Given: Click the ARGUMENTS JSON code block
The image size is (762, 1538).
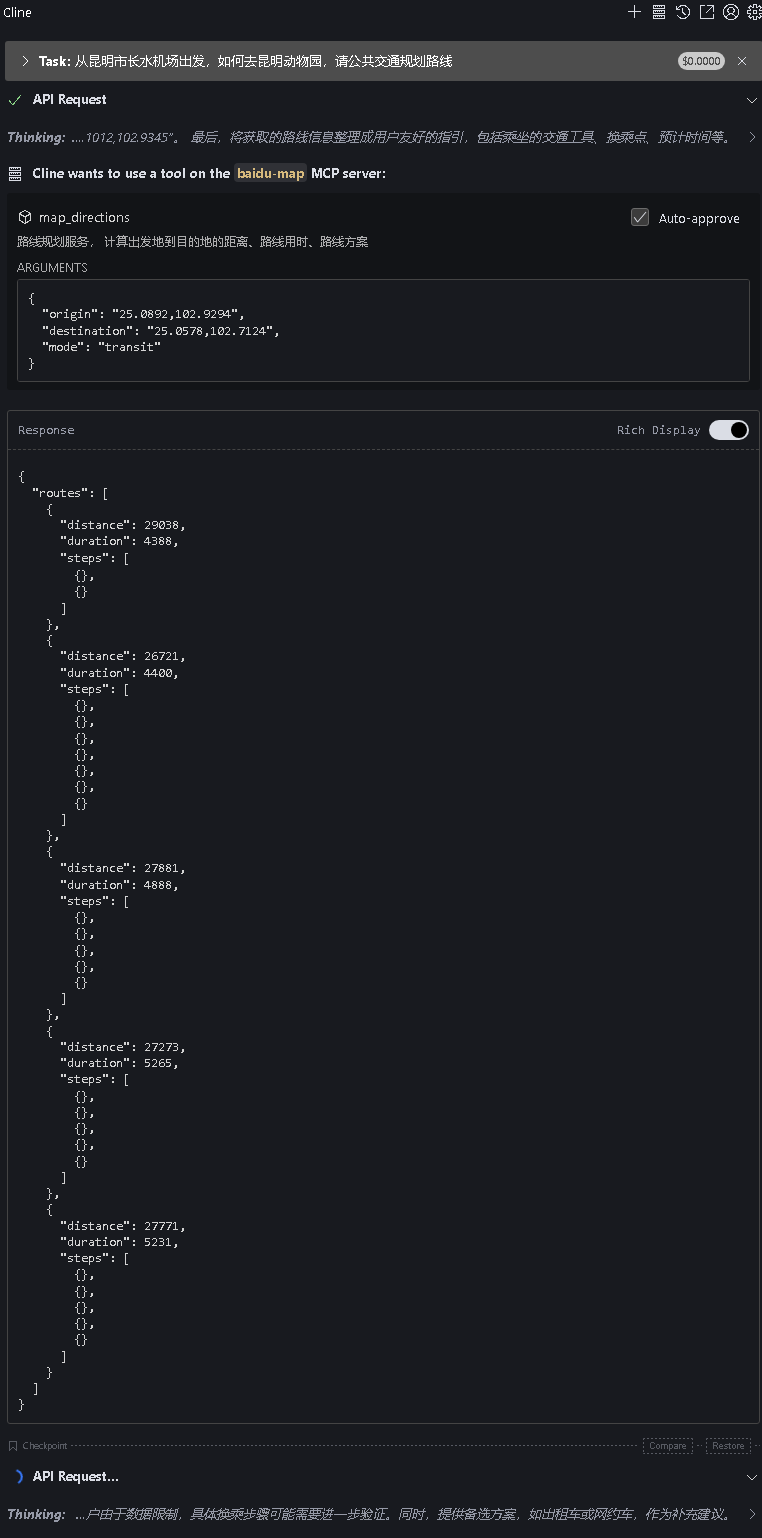Looking at the screenshot, I should pos(383,330).
